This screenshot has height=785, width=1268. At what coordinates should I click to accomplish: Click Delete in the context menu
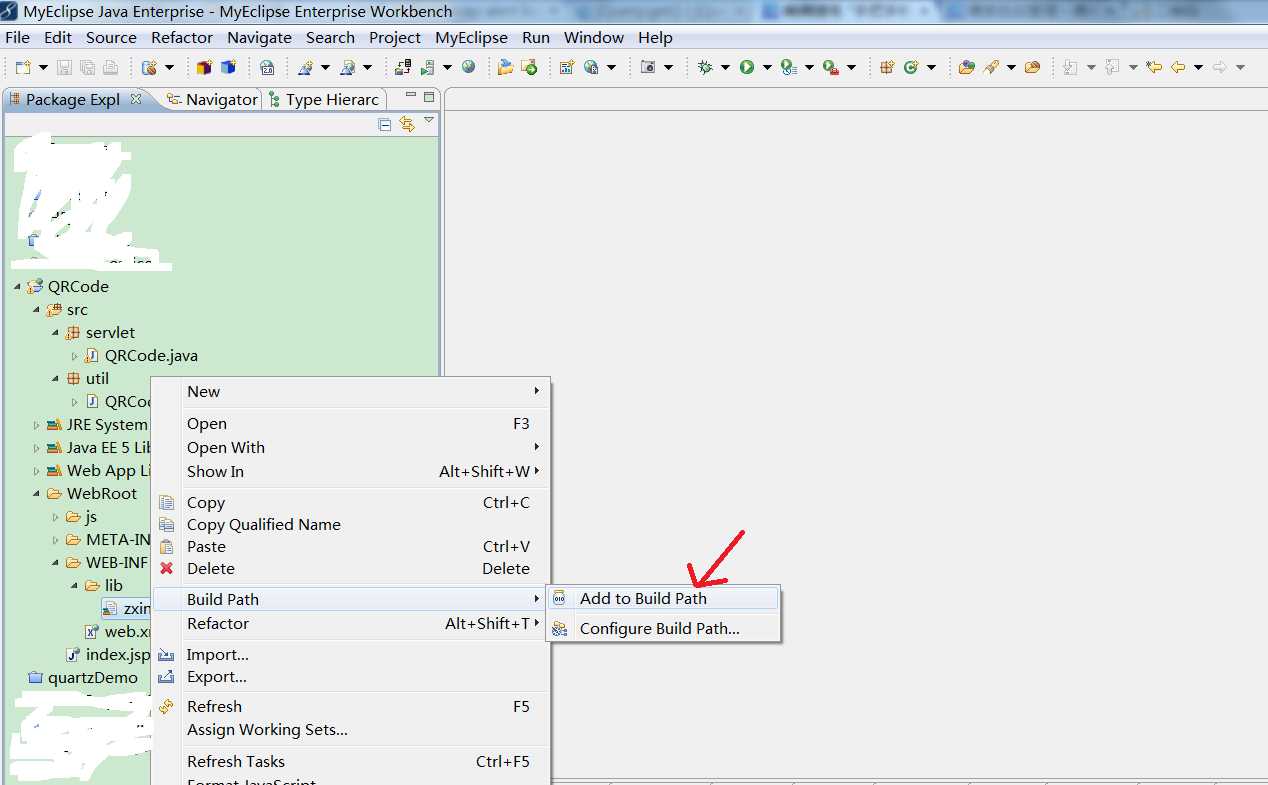pos(348,568)
